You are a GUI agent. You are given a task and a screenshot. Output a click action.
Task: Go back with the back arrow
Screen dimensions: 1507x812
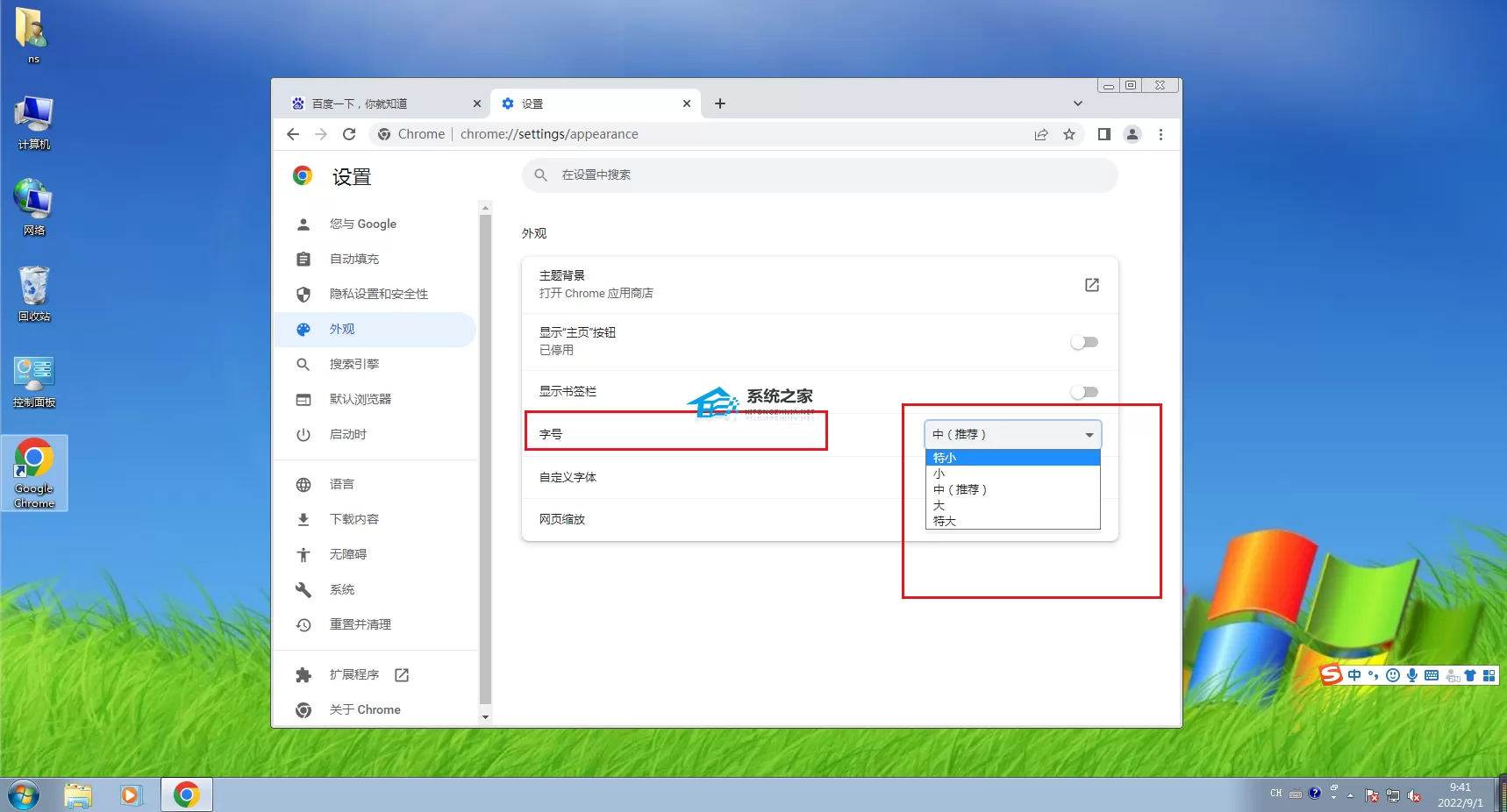tap(293, 134)
